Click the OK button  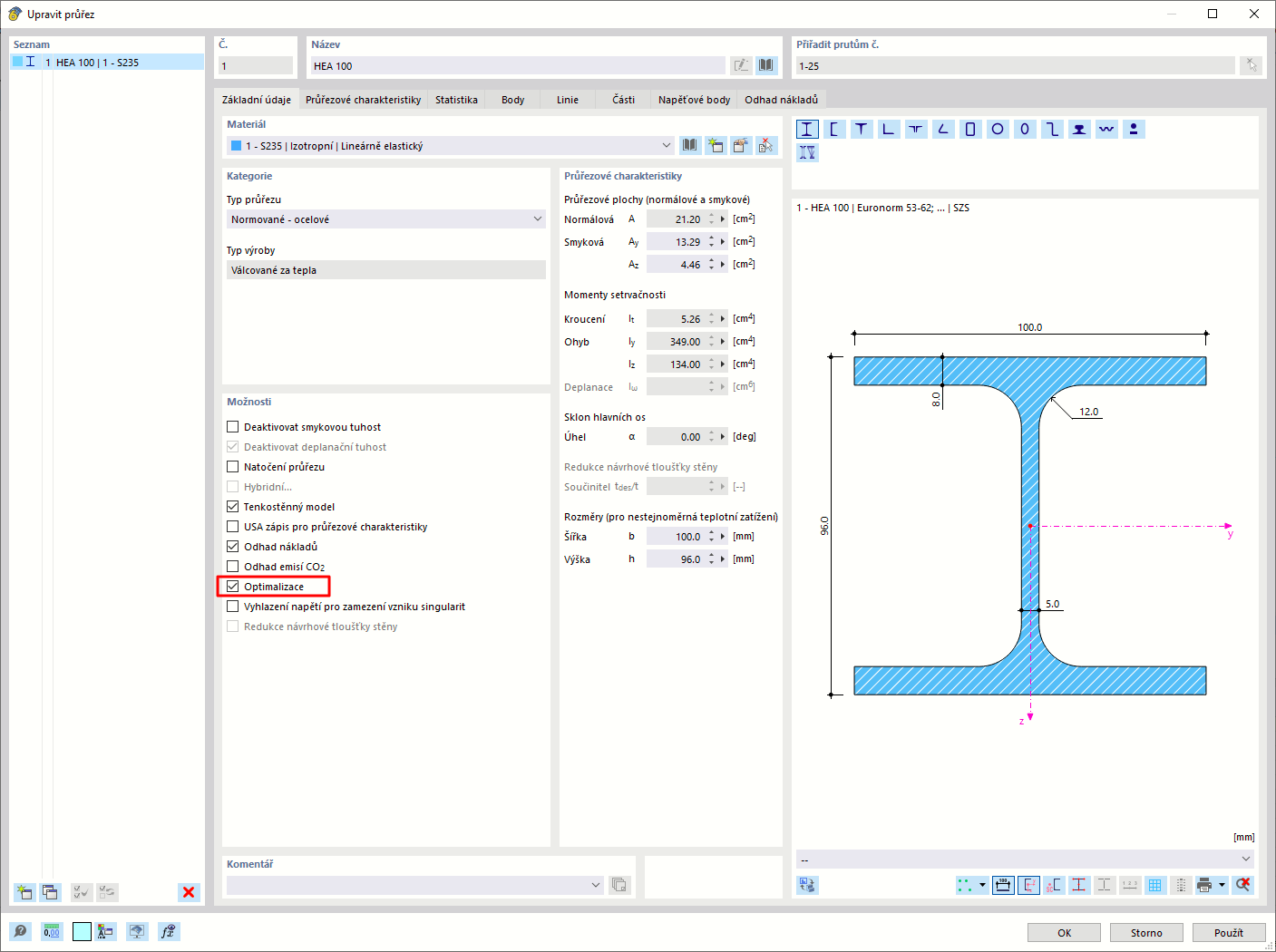pos(1064,933)
